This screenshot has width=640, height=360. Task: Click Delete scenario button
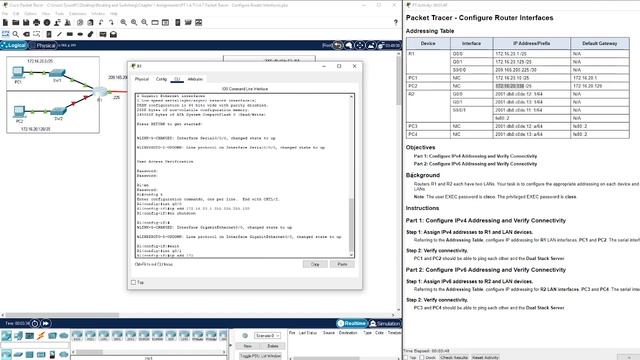(x=272, y=346)
